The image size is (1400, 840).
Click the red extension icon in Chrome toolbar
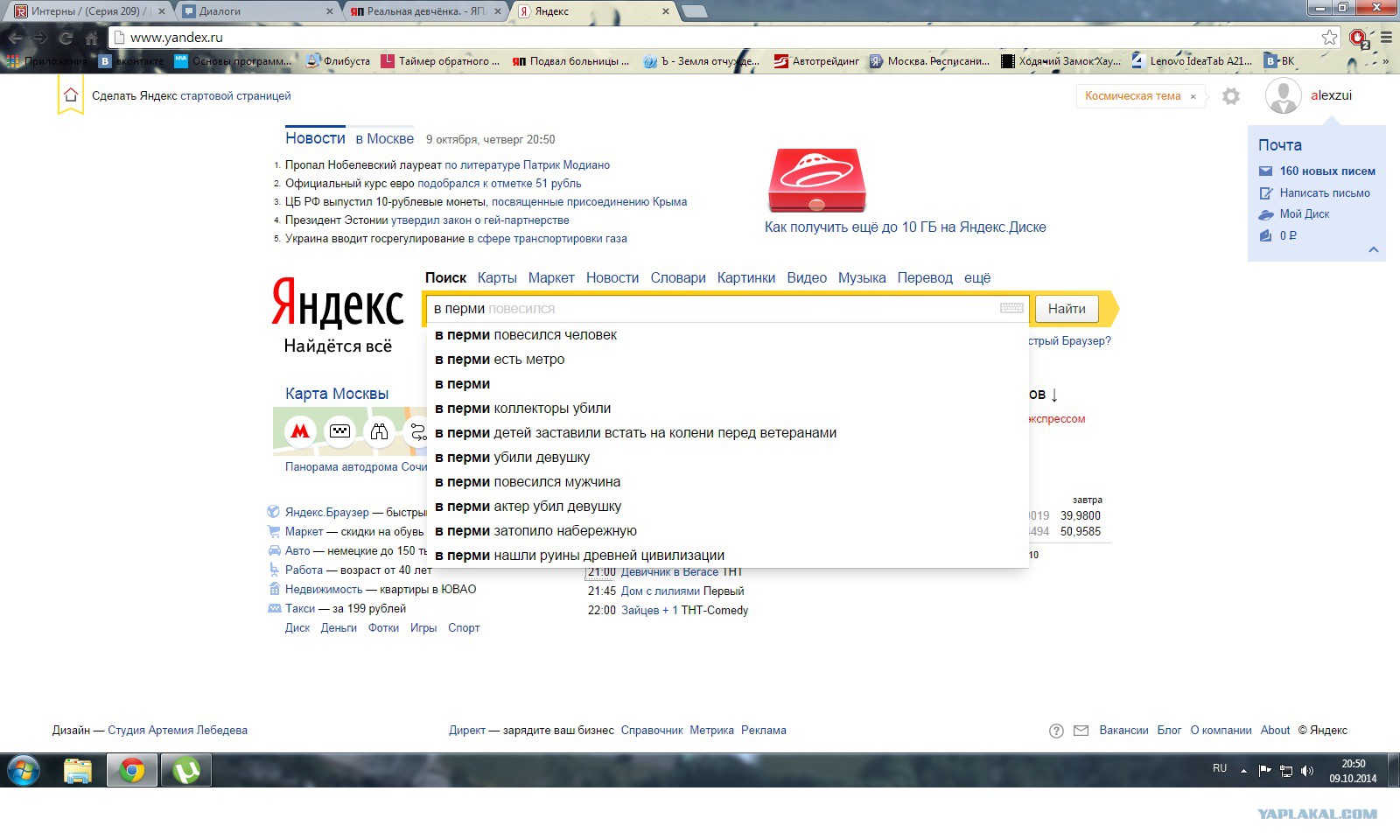(x=1358, y=38)
